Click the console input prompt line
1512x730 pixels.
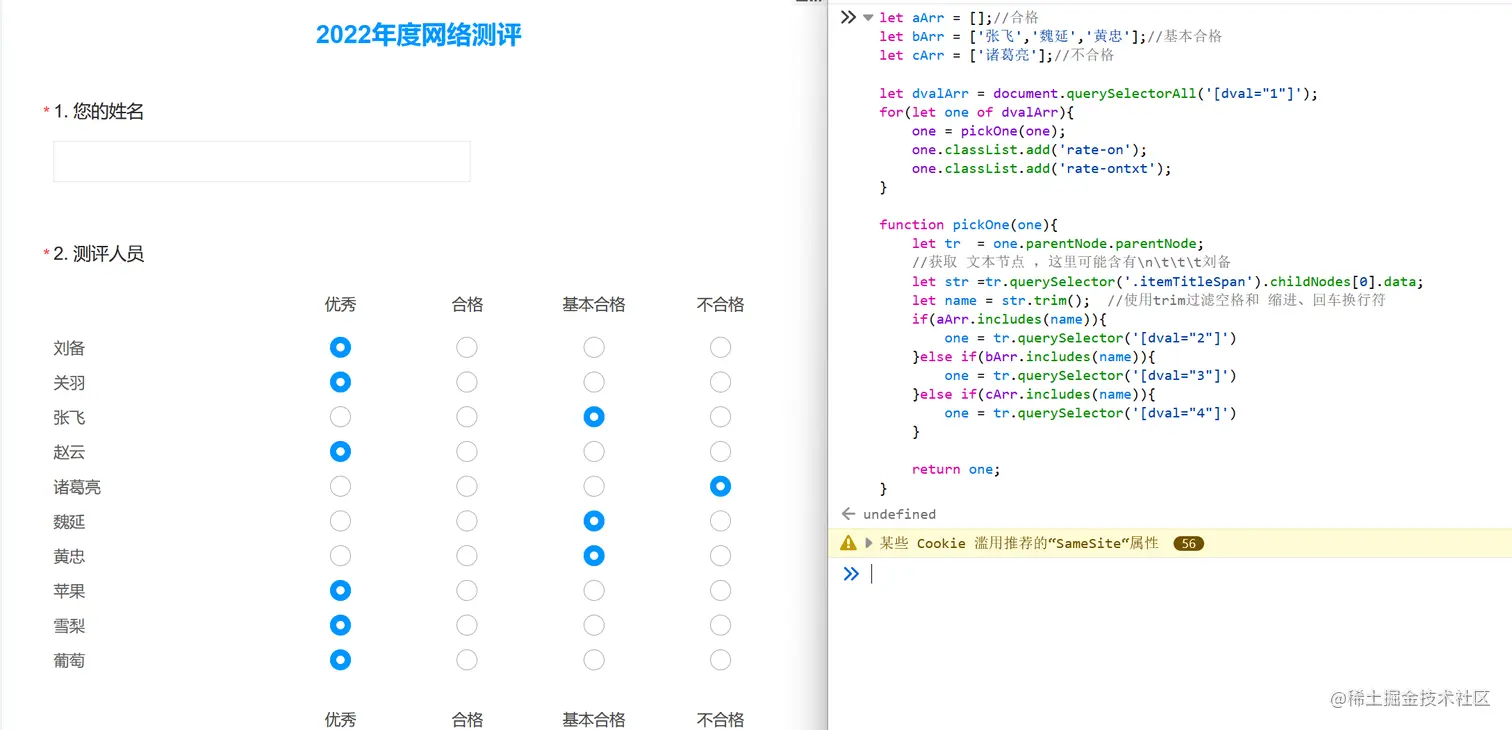(1190, 574)
